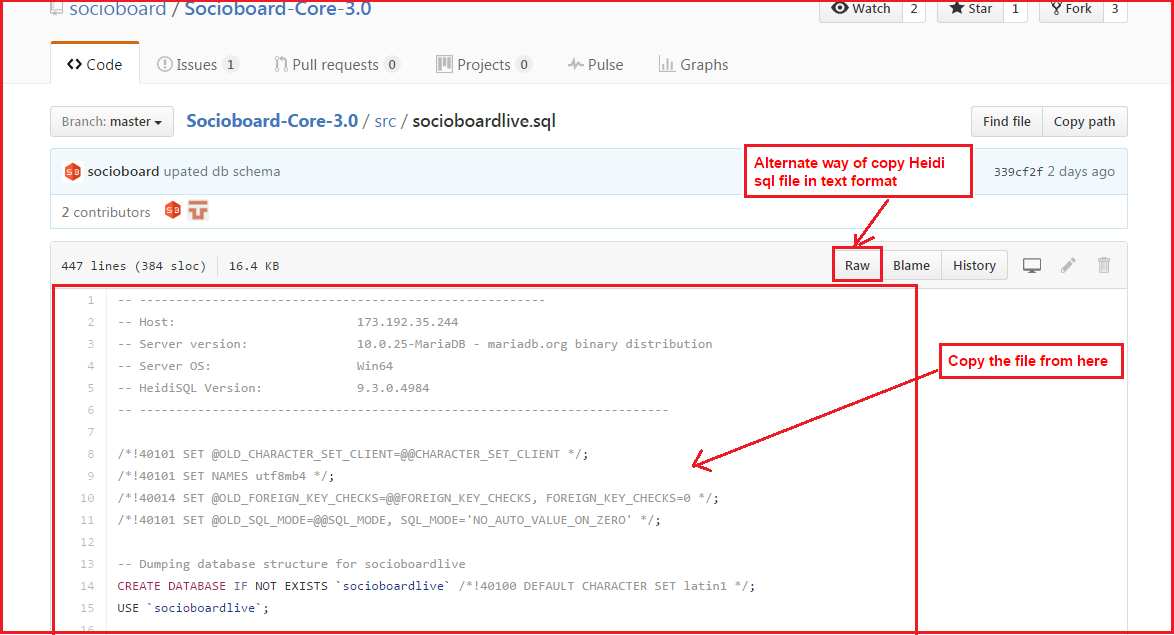Click the Code tab brackets icon
This screenshot has height=635, width=1174.
tap(74, 64)
